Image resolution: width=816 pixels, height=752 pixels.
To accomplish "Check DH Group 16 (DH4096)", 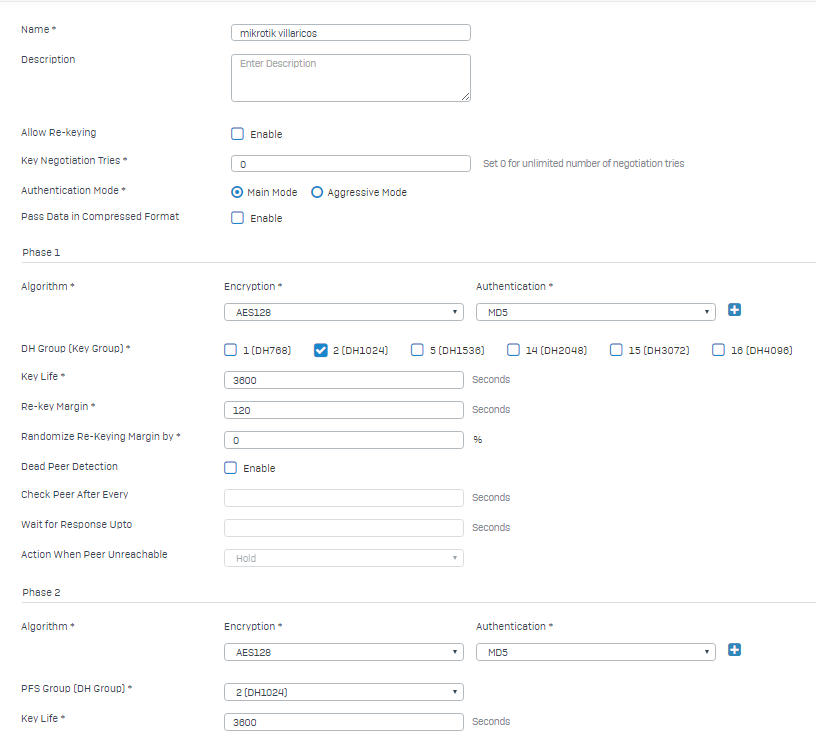I will (718, 350).
